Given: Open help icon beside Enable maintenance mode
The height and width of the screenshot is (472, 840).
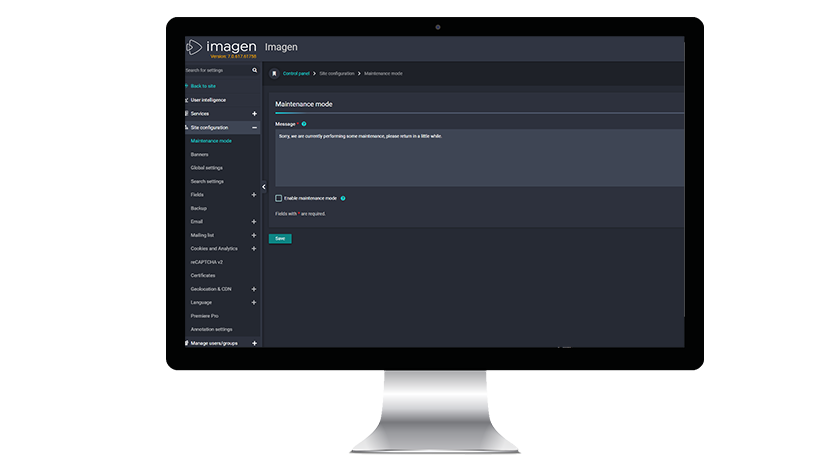Looking at the screenshot, I should (x=343, y=198).
